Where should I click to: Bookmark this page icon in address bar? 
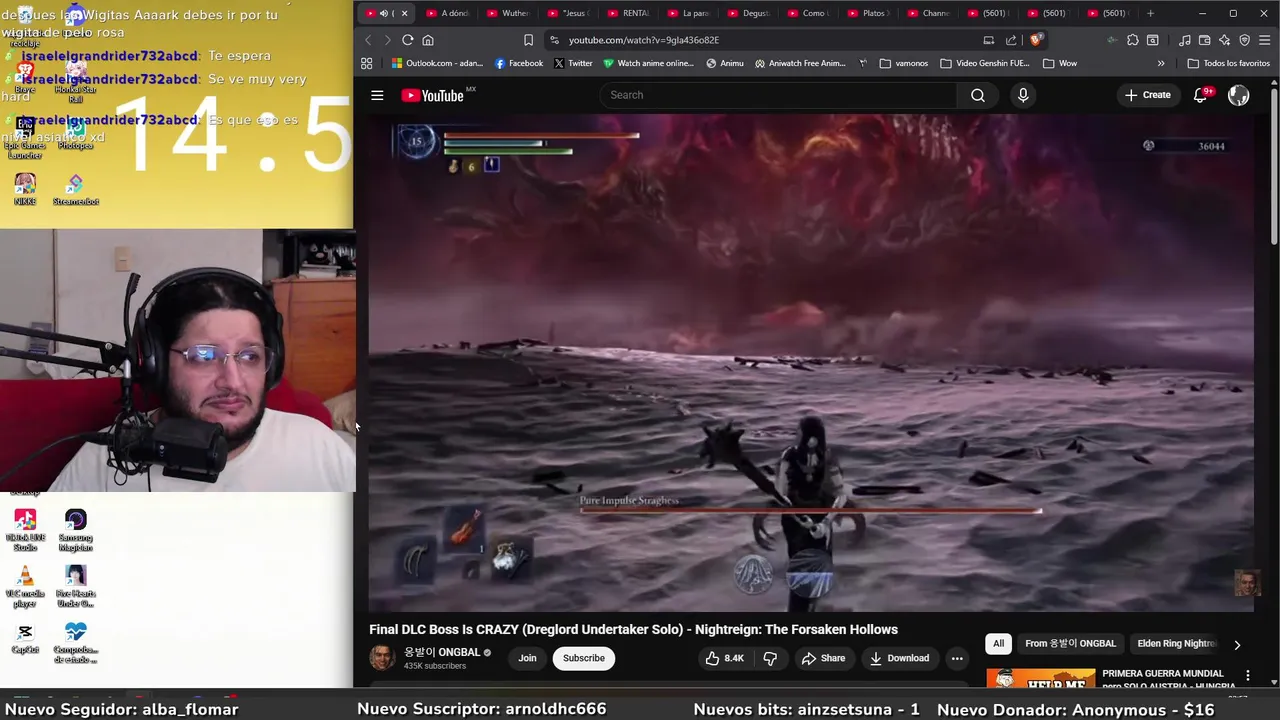pyautogui.click(x=528, y=40)
